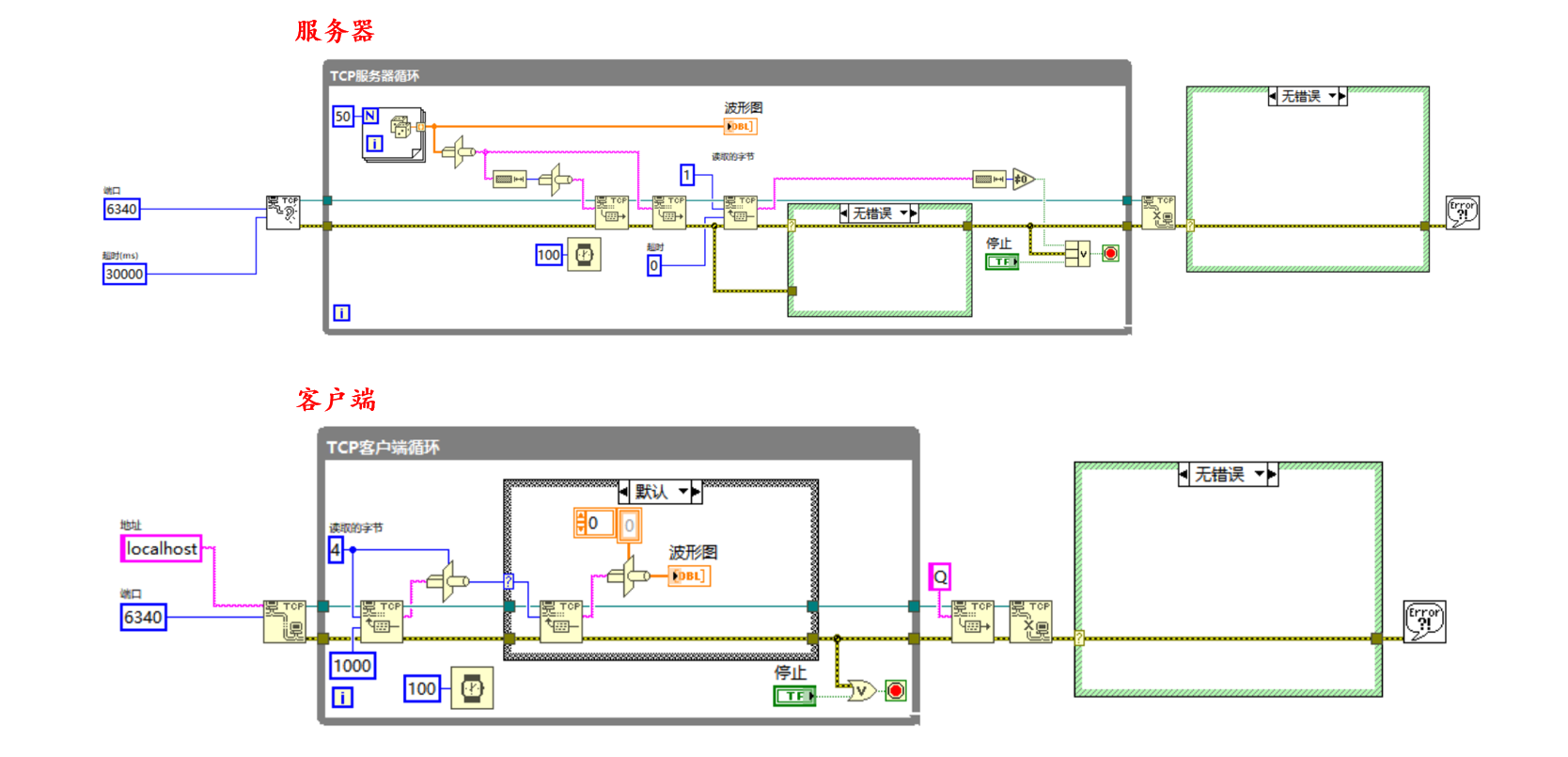
Task: Toggle the server 停止 TF boolean terminal
Action: pyautogui.click(x=1002, y=261)
